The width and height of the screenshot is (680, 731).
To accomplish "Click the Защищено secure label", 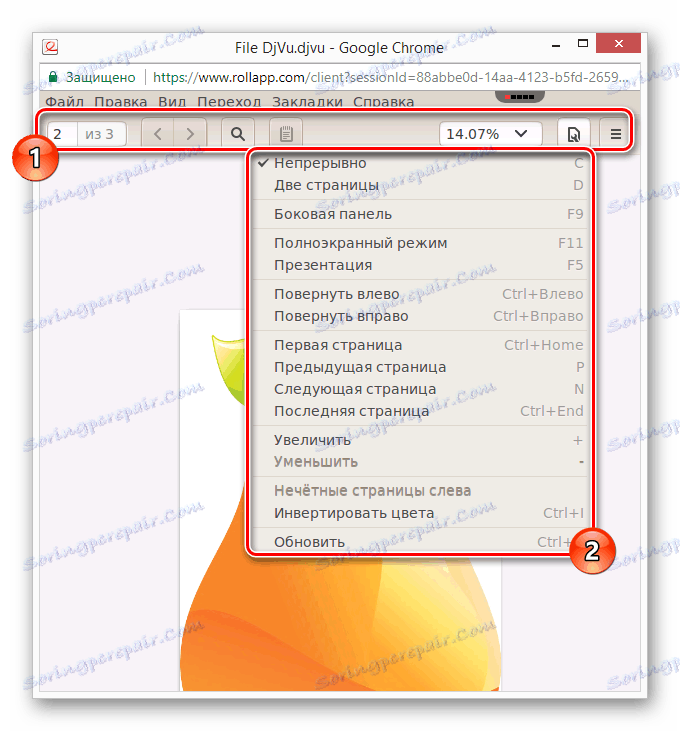I will tap(100, 77).
